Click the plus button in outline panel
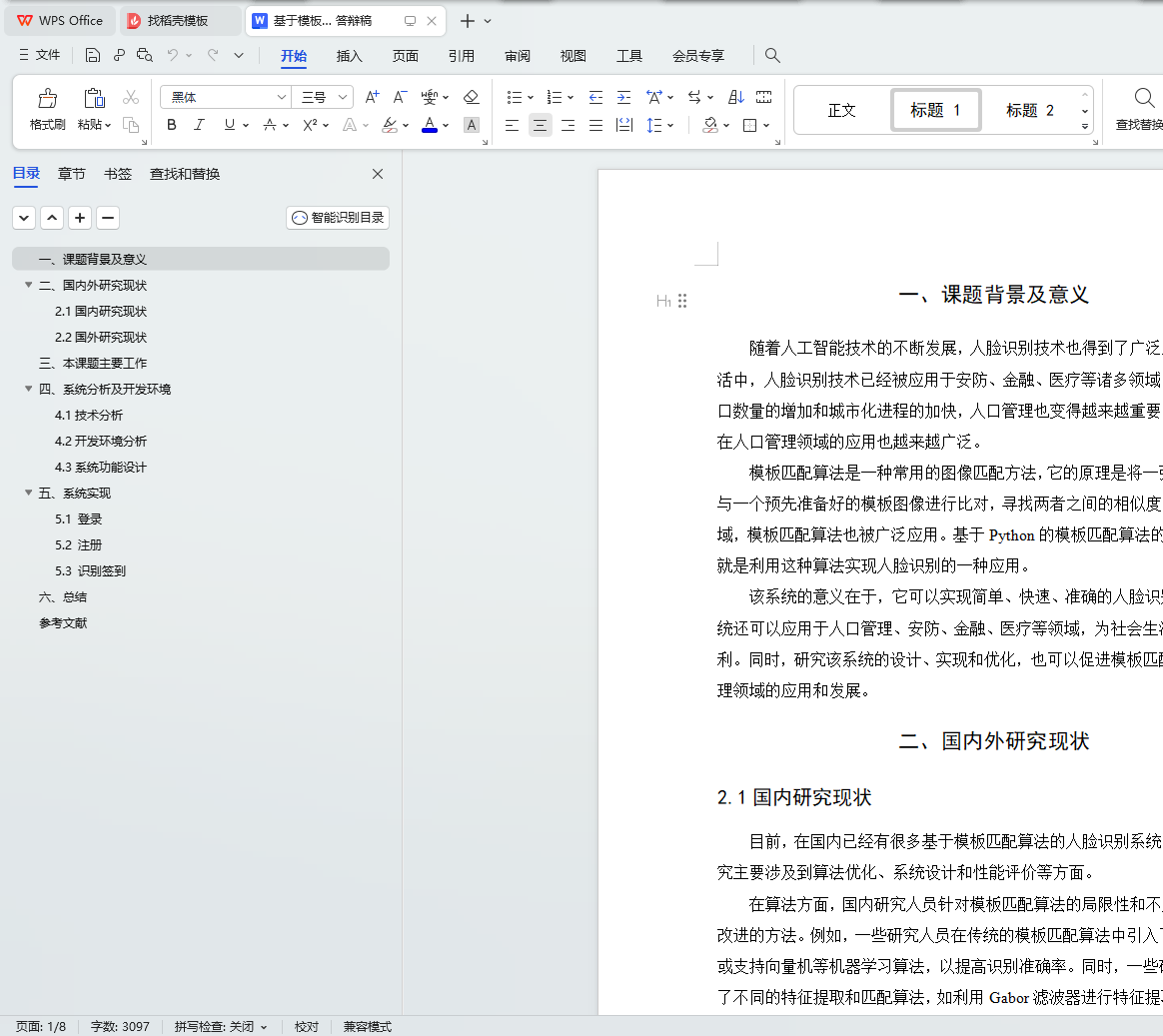 pyautogui.click(x=80, y=218)
